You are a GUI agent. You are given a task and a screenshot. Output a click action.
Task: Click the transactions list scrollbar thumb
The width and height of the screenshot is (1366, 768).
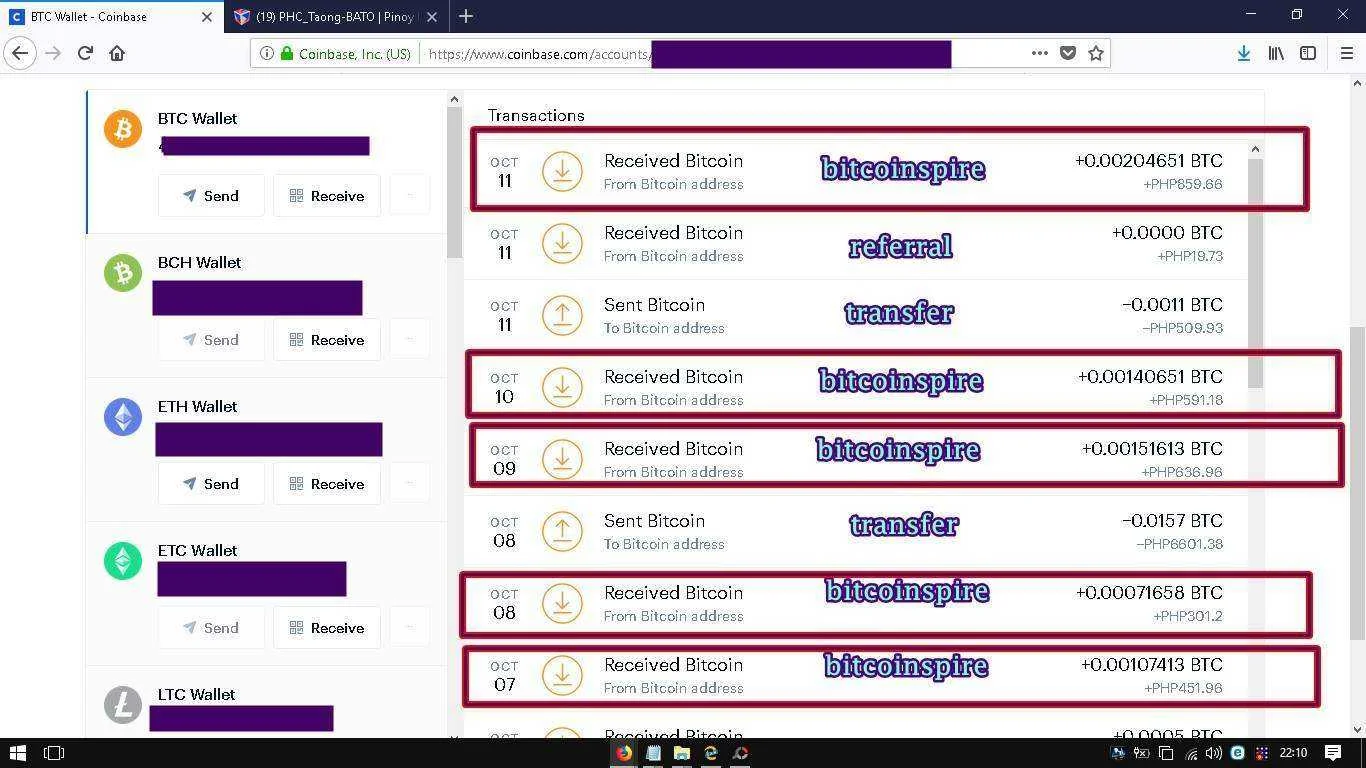1255,272
